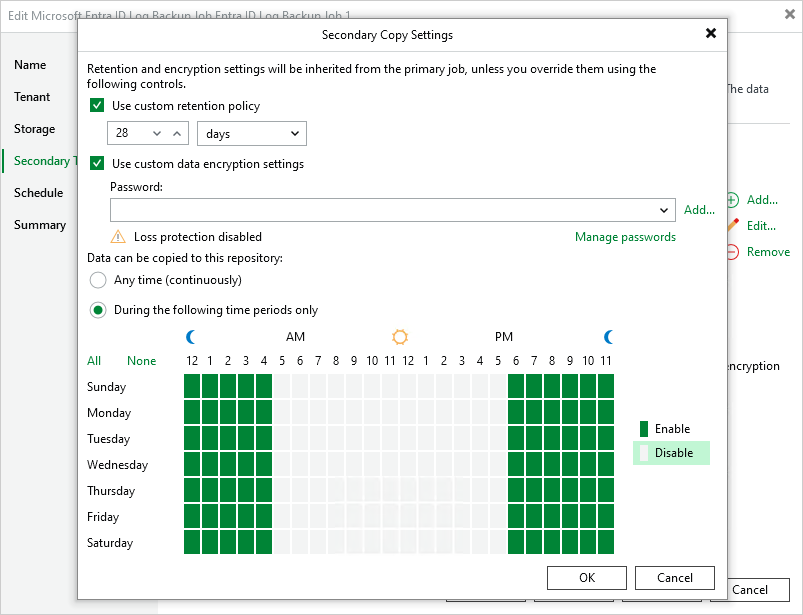Click the sun icon above the schedule grid
The image size is (803, 615).
399,337
